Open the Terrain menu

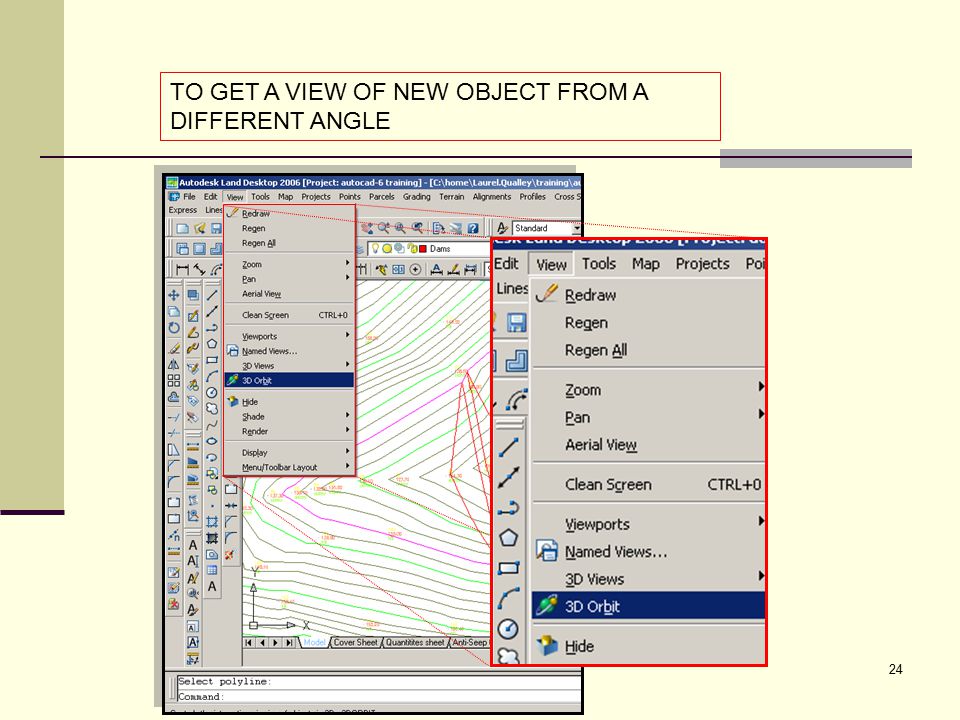(x=451, y=197)
